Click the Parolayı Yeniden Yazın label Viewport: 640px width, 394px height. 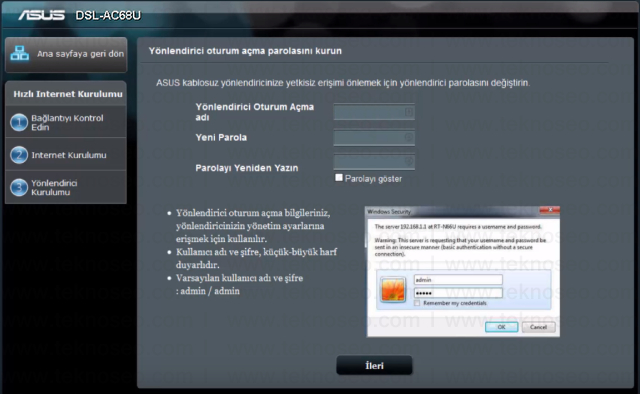click(x=247, y=168)
